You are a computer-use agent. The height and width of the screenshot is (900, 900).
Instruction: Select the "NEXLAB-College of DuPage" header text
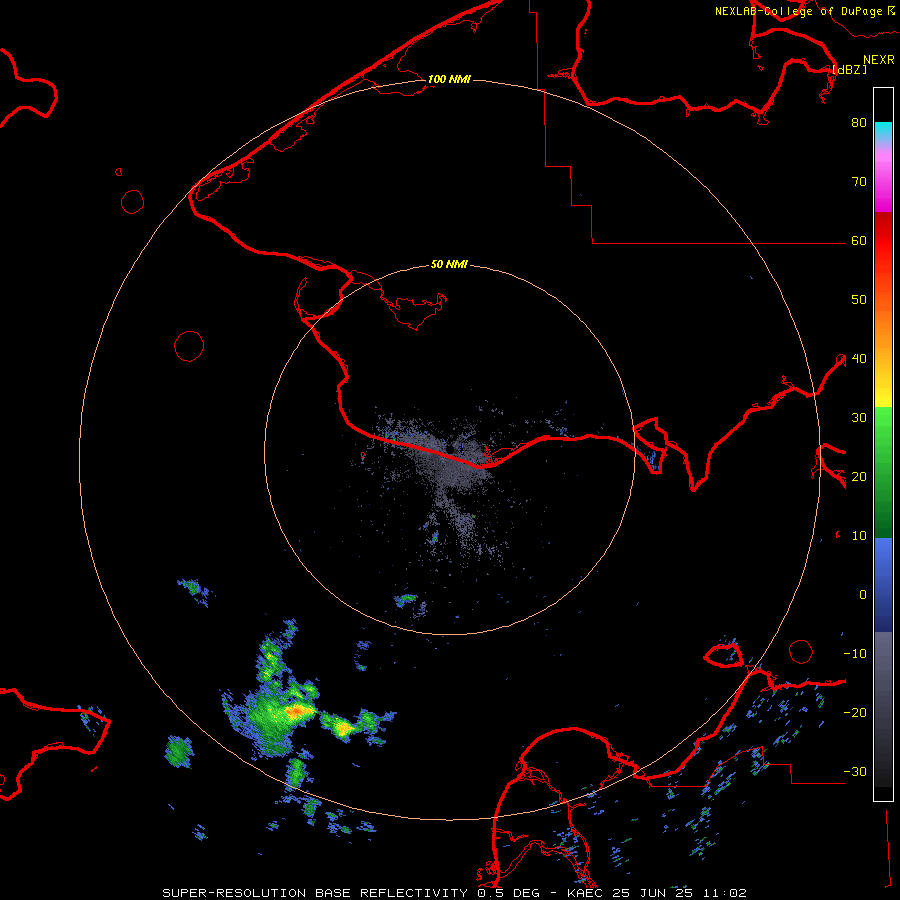click(799, 11)
